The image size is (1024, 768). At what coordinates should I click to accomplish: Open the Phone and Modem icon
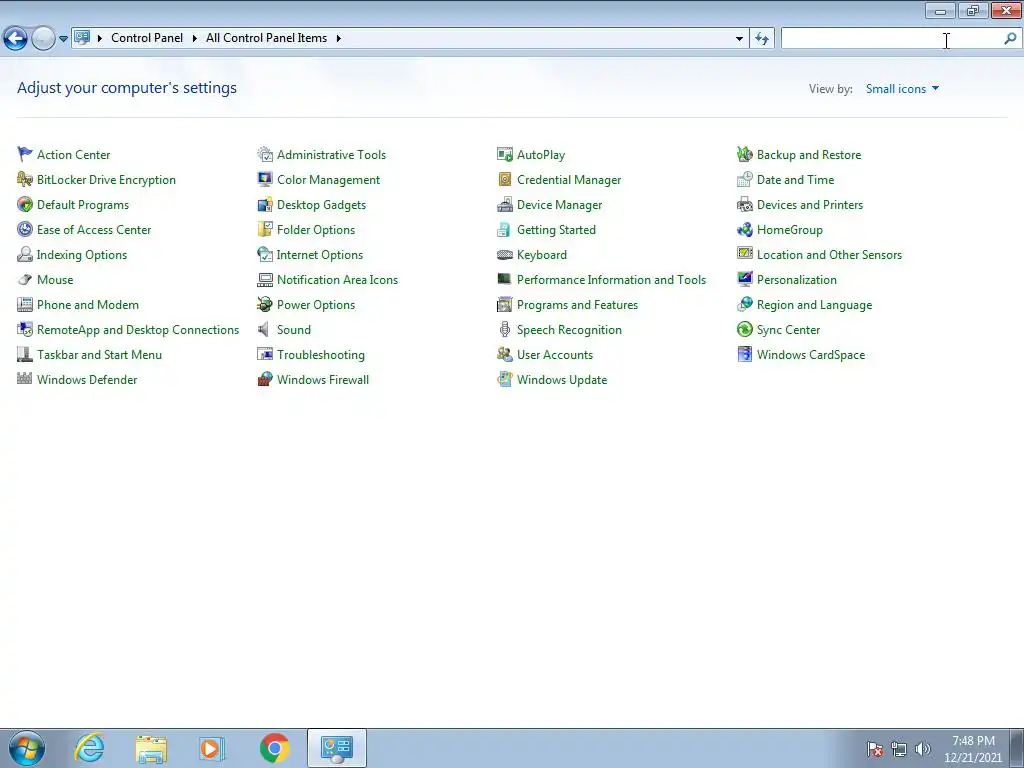click(25, 304)
